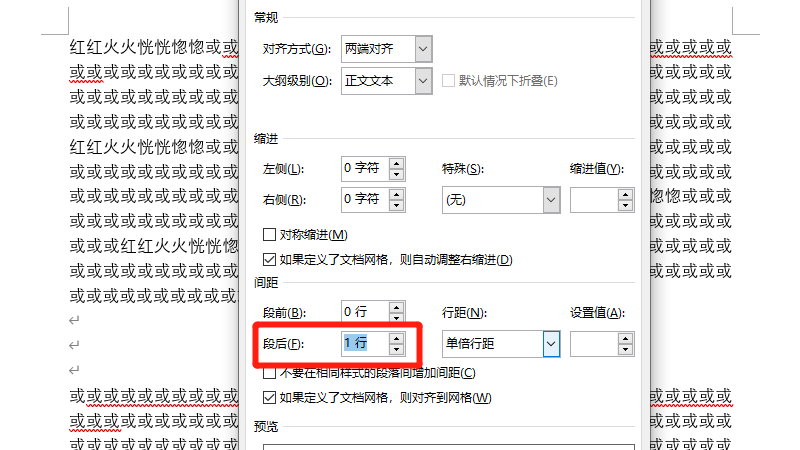Screen dimensions: 800x450
Task: Uncheck the 对齐到网格 snap-to-grid checkbox
Action: pos(269,398)
